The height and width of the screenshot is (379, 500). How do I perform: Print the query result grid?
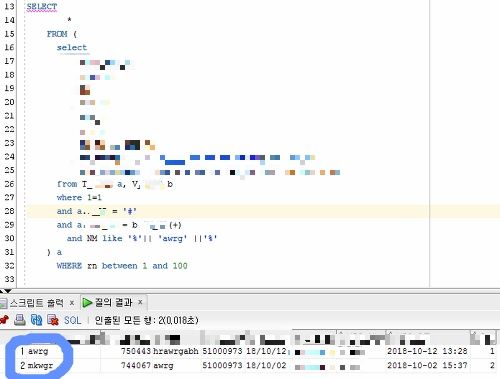[20, 320]
